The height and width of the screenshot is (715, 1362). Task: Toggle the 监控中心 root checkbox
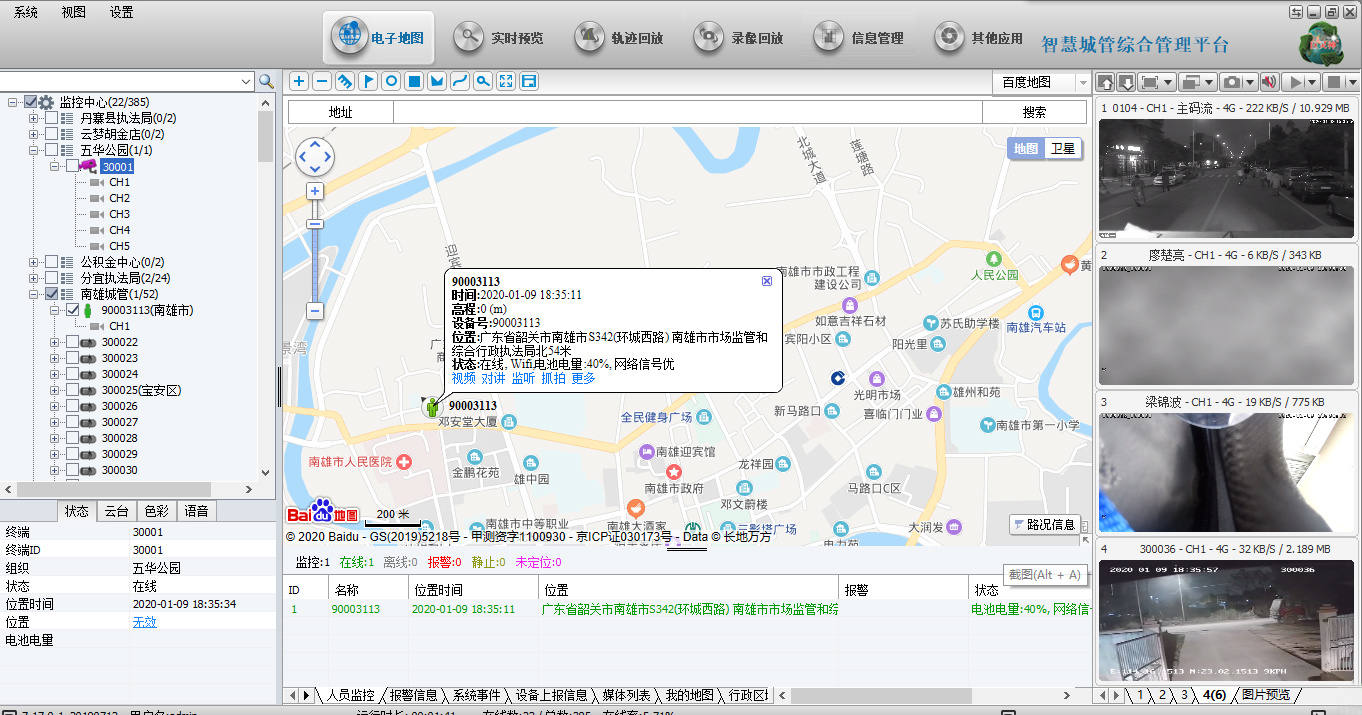31,102
